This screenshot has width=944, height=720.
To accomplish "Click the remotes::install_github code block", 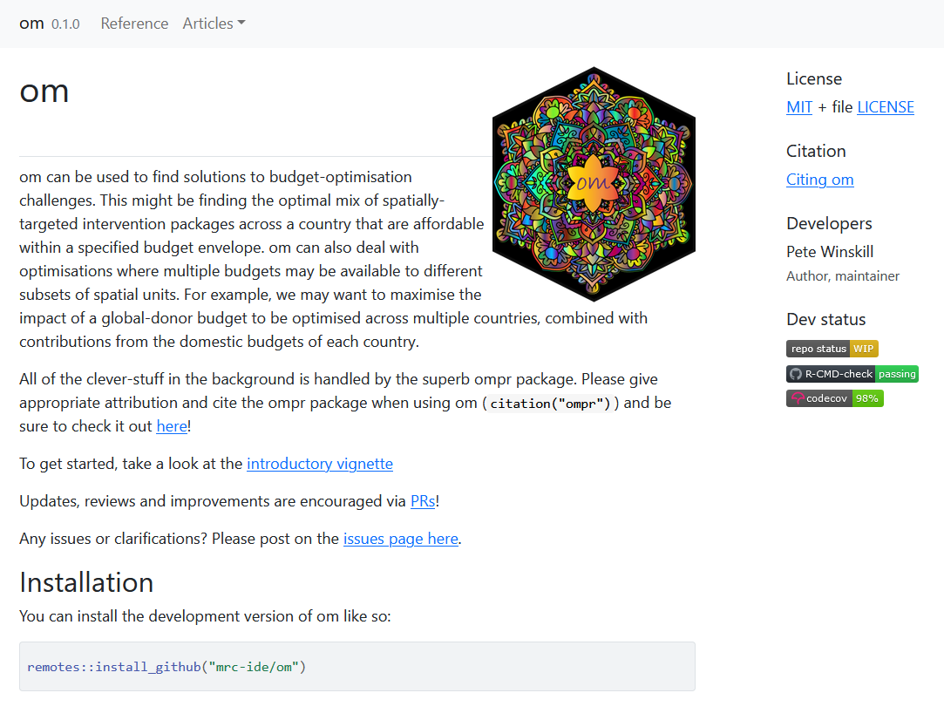I will click(357, 666).
